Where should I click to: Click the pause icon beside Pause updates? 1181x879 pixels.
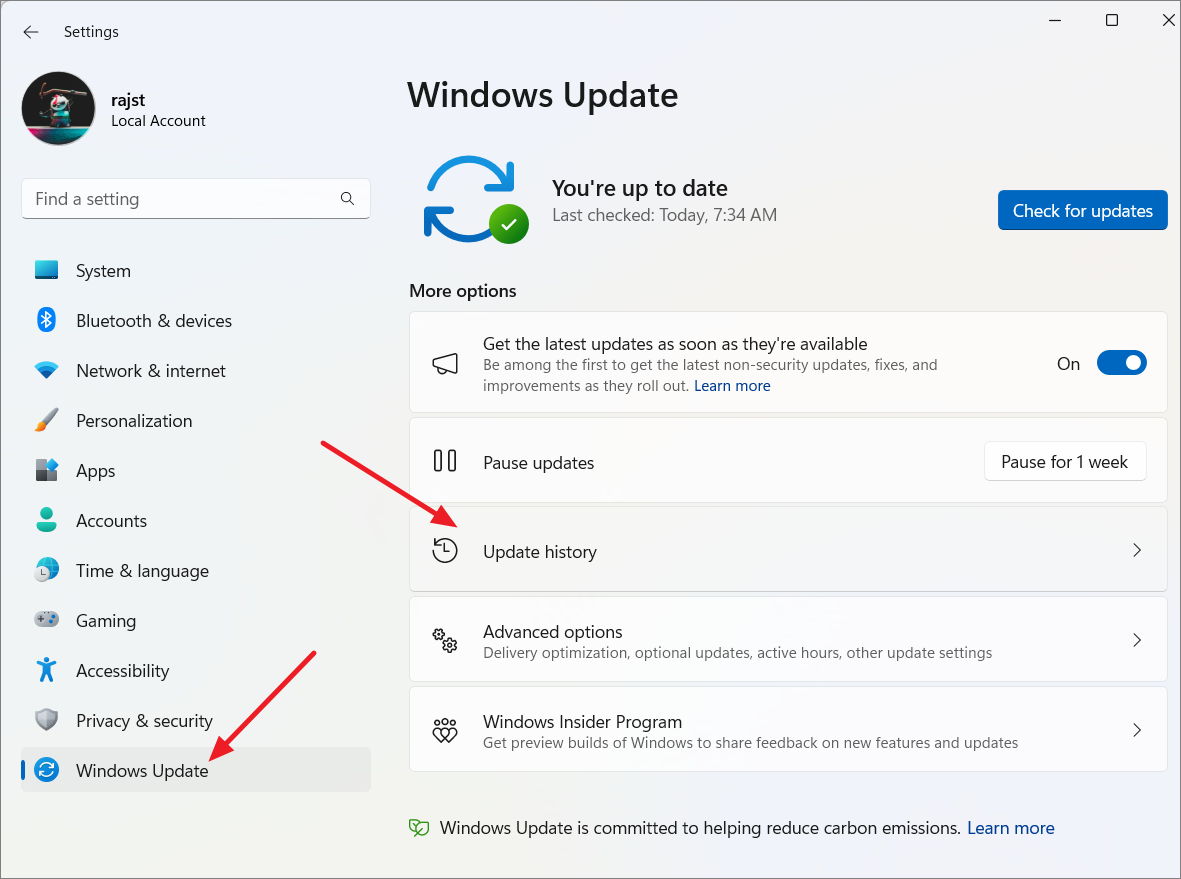445,460
